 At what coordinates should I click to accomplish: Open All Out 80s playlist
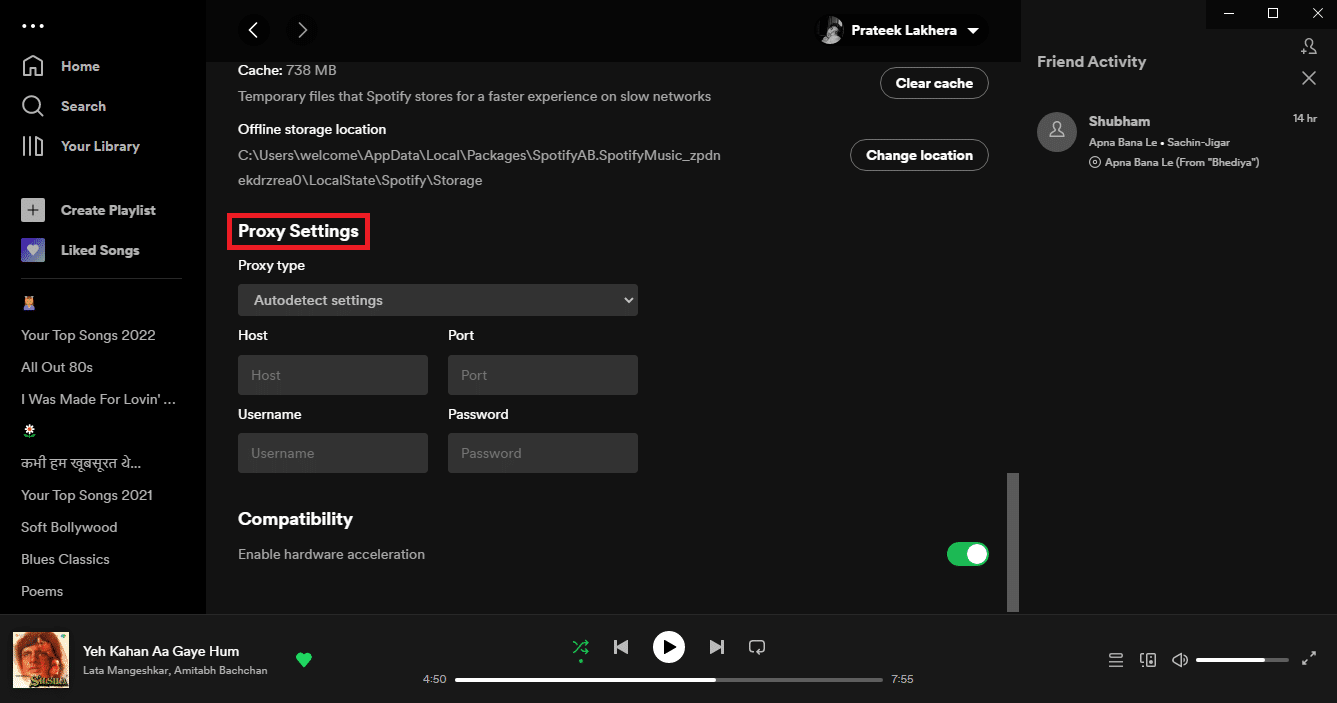point(57,367)
